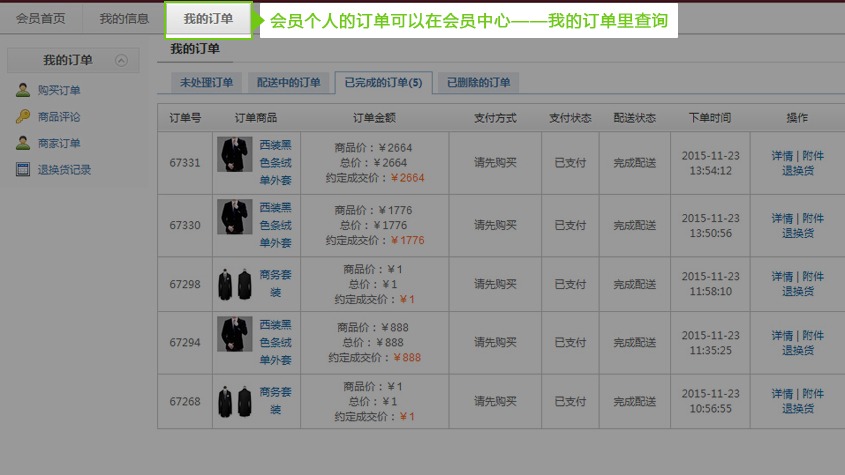
Task: Click 退换货 for order 67330
Action: point(798,233)
